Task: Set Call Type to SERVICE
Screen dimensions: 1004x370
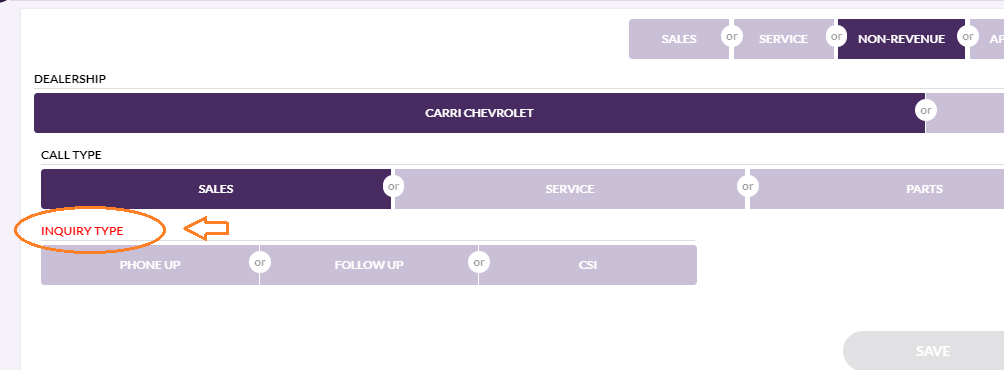Action: click(570, 189)
